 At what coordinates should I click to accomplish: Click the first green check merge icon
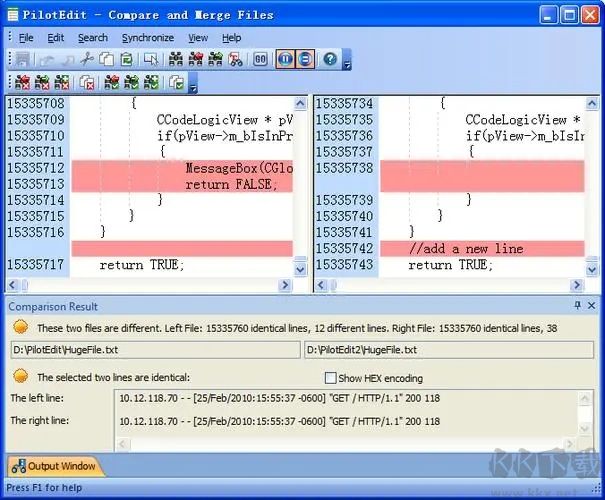coord(111,83)
